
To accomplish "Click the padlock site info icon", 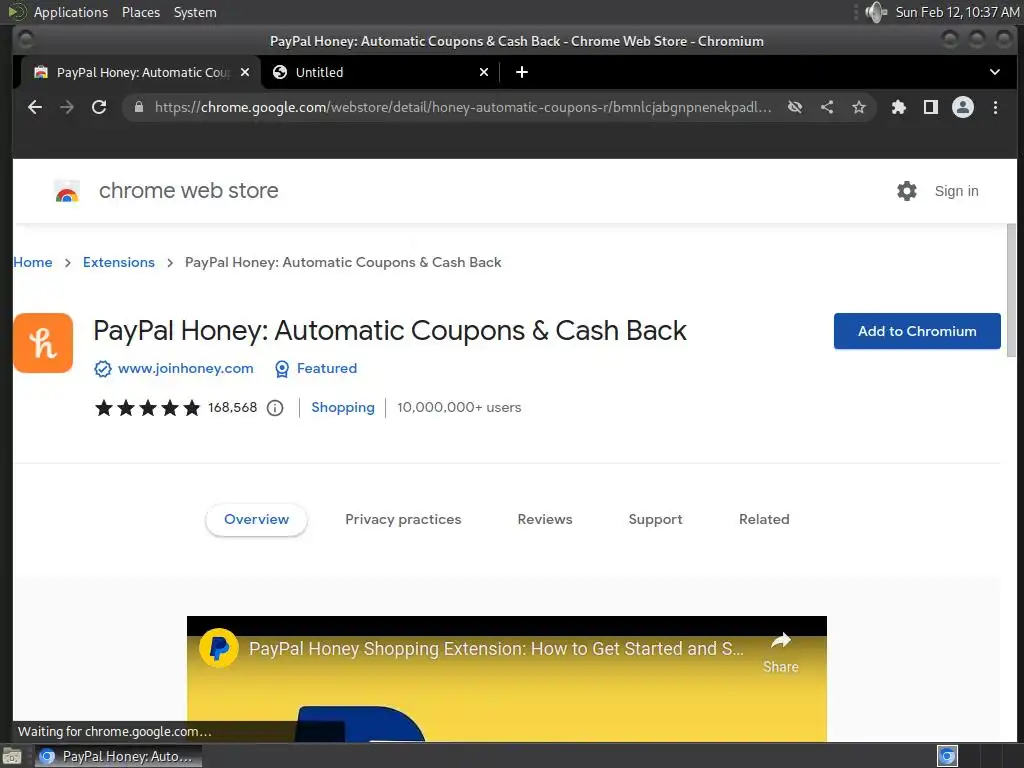I will pyautogui.click(x=138, y=107).
